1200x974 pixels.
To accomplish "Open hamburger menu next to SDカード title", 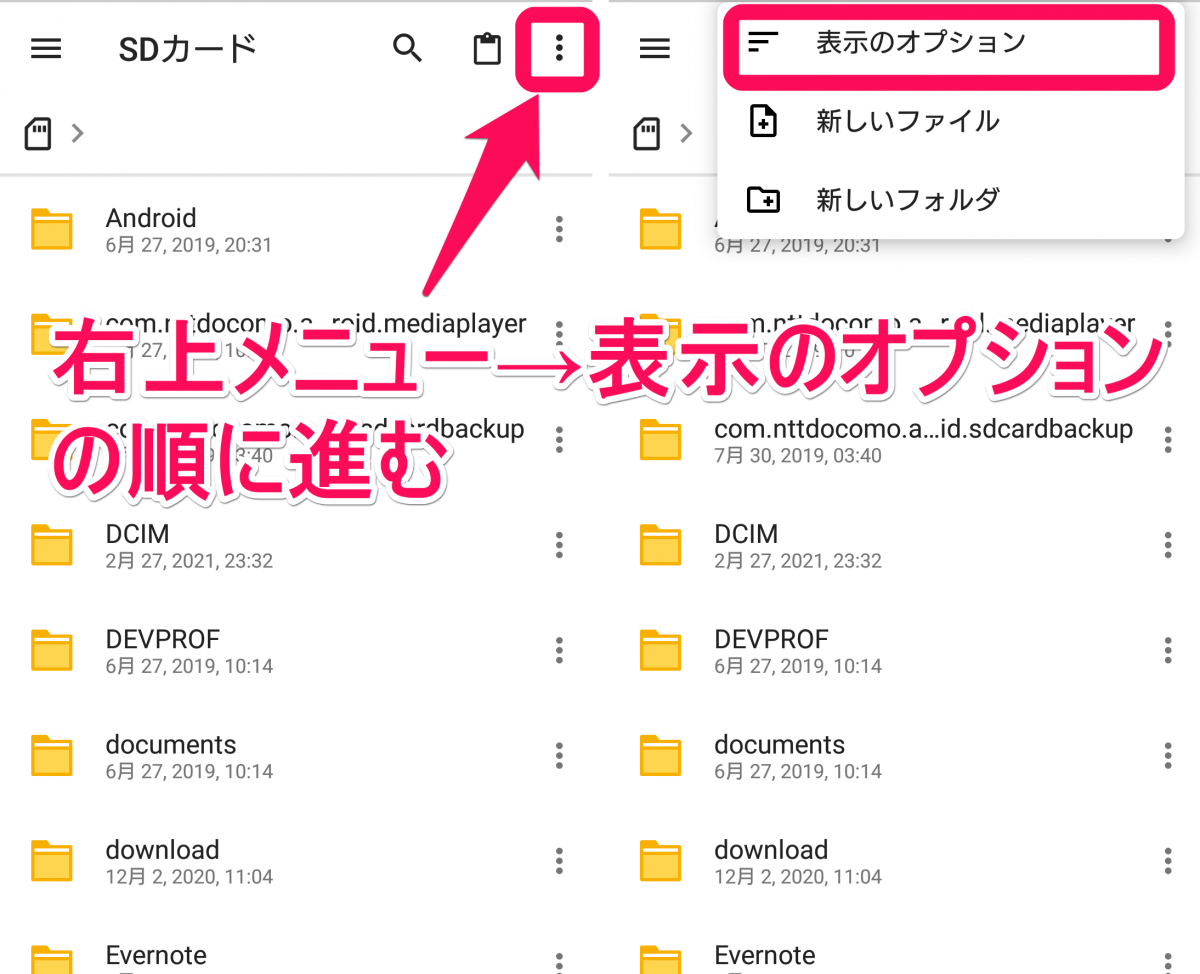I will tap(46, 48).
